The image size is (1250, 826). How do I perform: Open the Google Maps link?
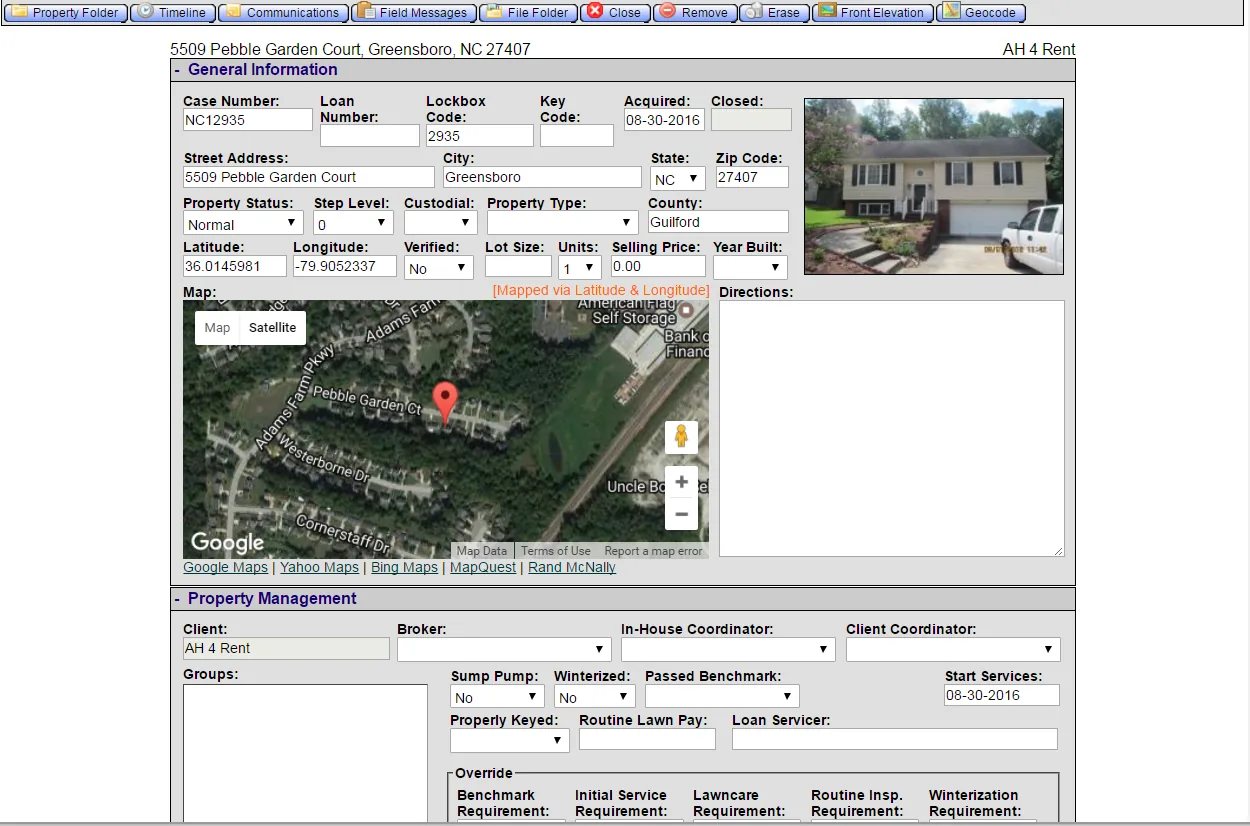tap(226, 568)
